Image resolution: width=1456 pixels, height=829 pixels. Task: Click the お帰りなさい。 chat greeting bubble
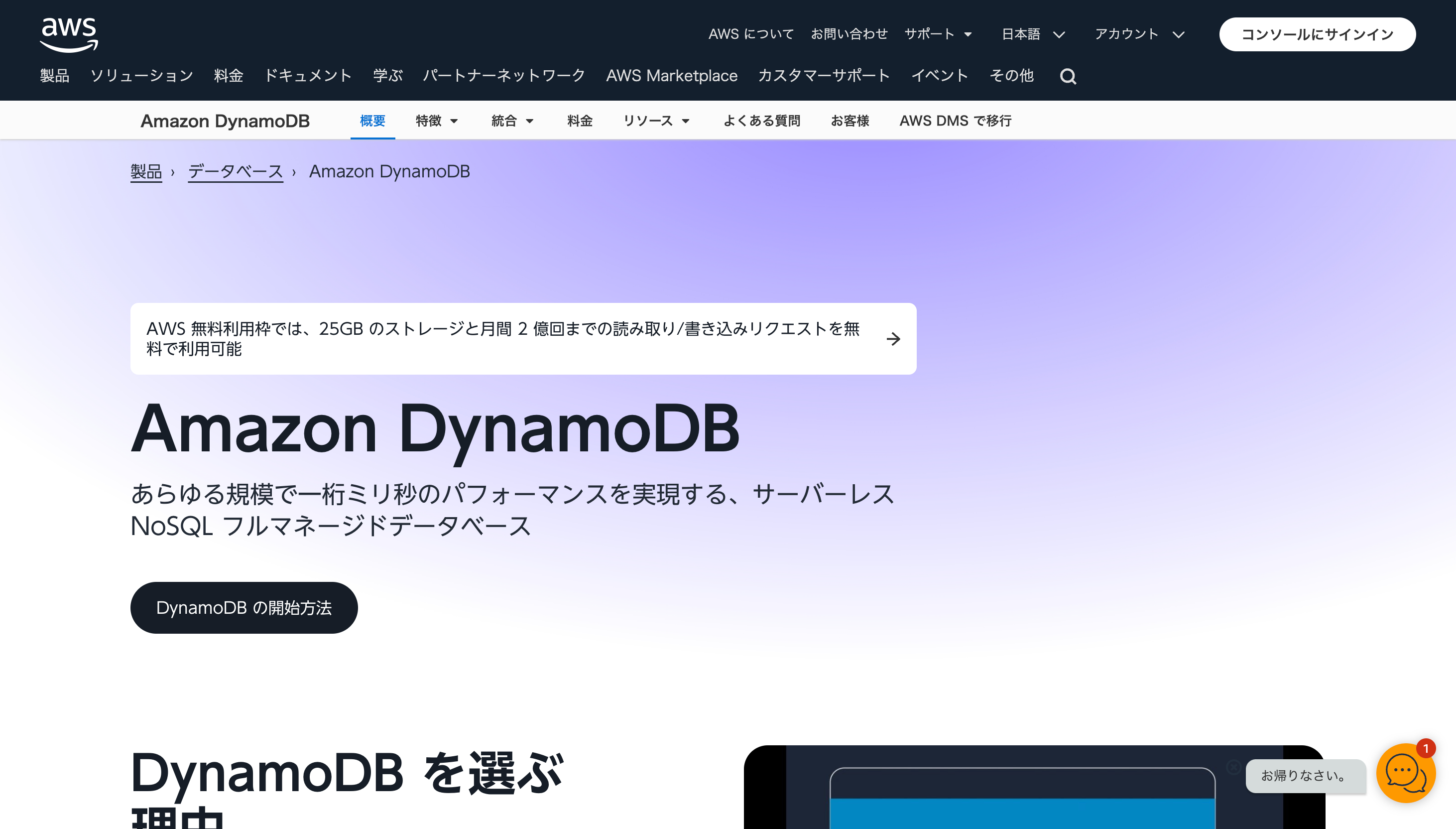click(1305, 776)
